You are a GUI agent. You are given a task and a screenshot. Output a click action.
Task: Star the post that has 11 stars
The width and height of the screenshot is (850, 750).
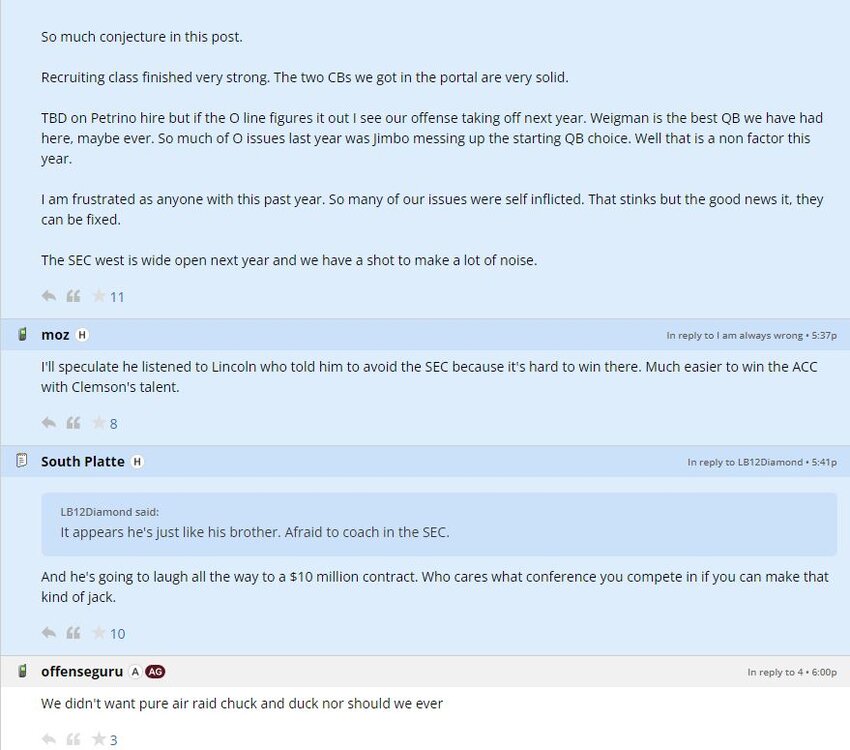tap(99, 296)
